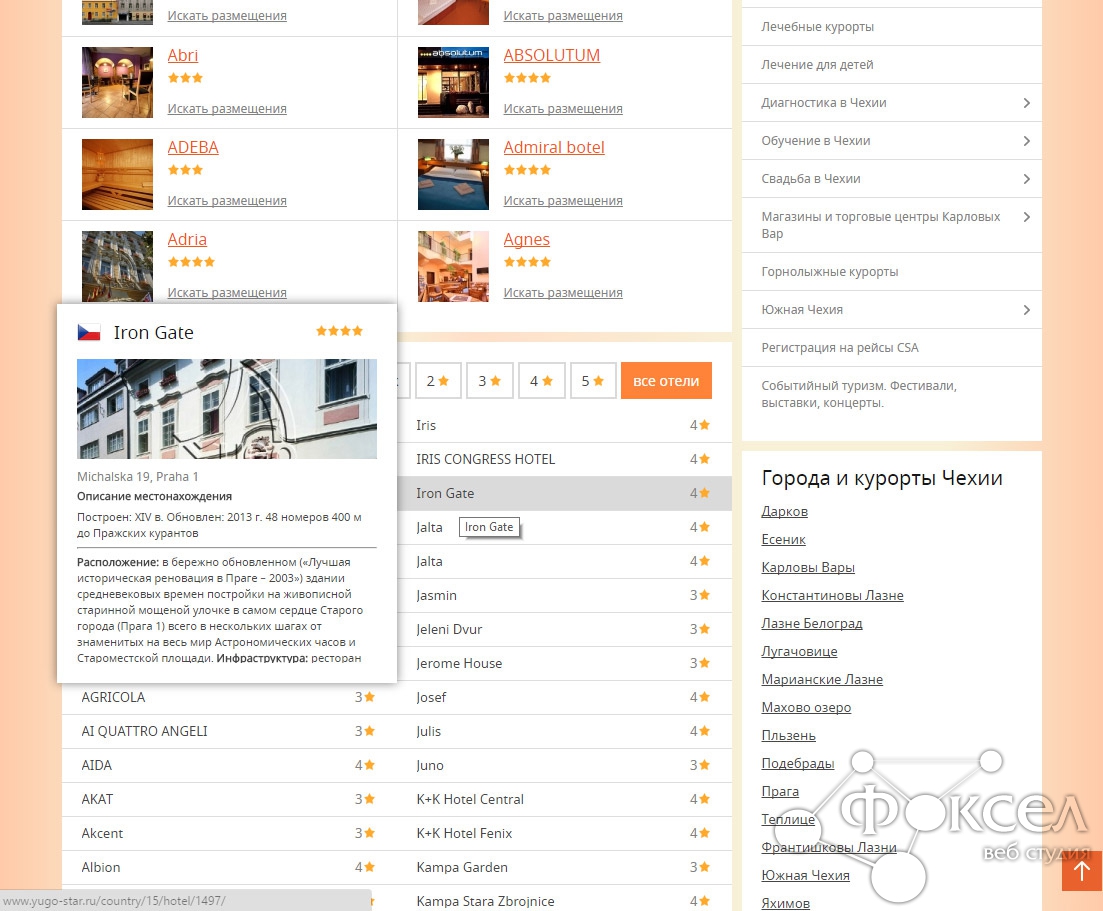Open the Махово озеро link
1103x911 pixels.
[x=806, y=708]
